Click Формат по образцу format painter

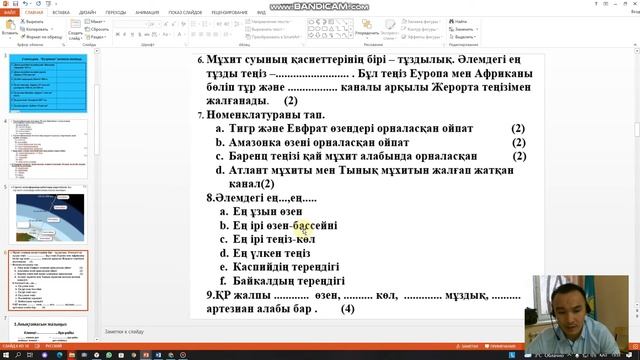click(41, 37)
